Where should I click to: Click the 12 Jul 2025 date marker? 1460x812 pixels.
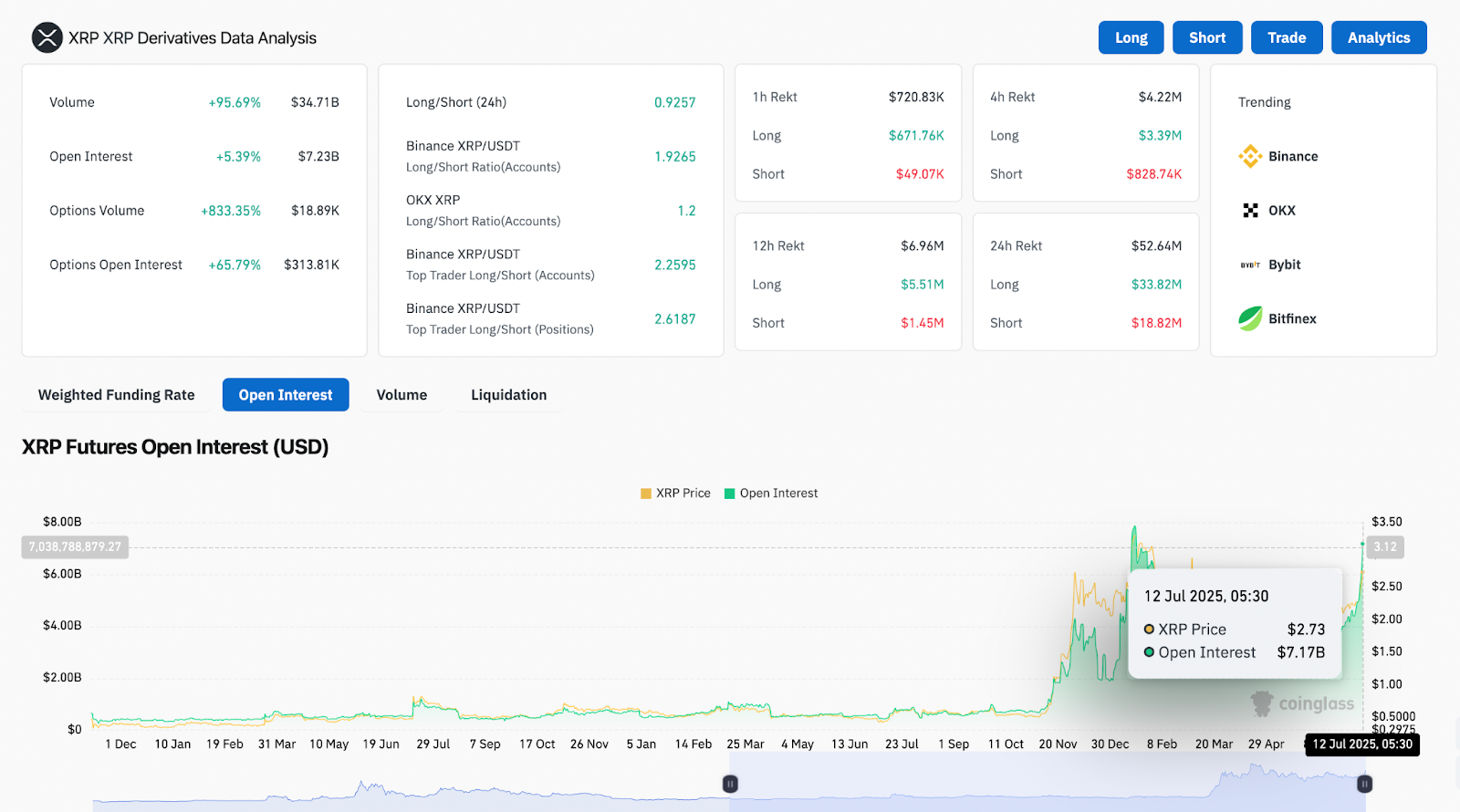[x=1361, y=744]
